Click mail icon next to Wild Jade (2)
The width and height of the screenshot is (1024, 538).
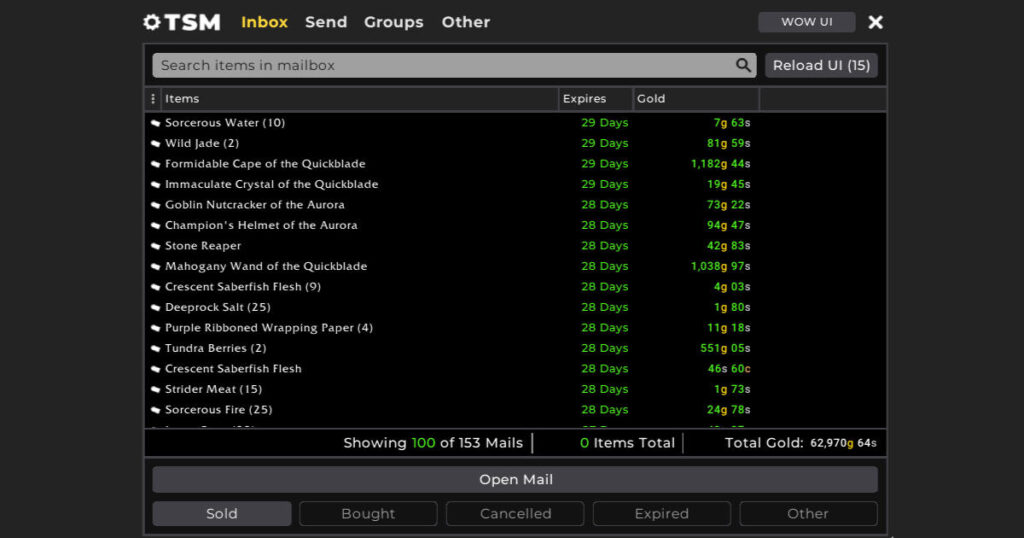(x=156, y=144)
